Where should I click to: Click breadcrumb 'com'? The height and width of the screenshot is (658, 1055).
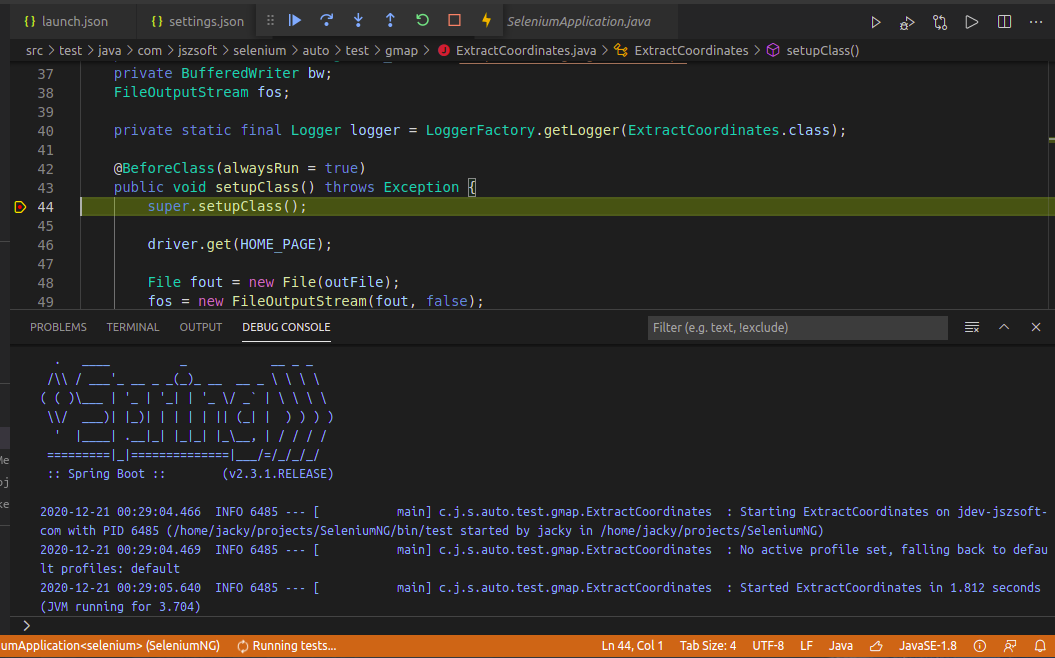click(x=149, y=50)
